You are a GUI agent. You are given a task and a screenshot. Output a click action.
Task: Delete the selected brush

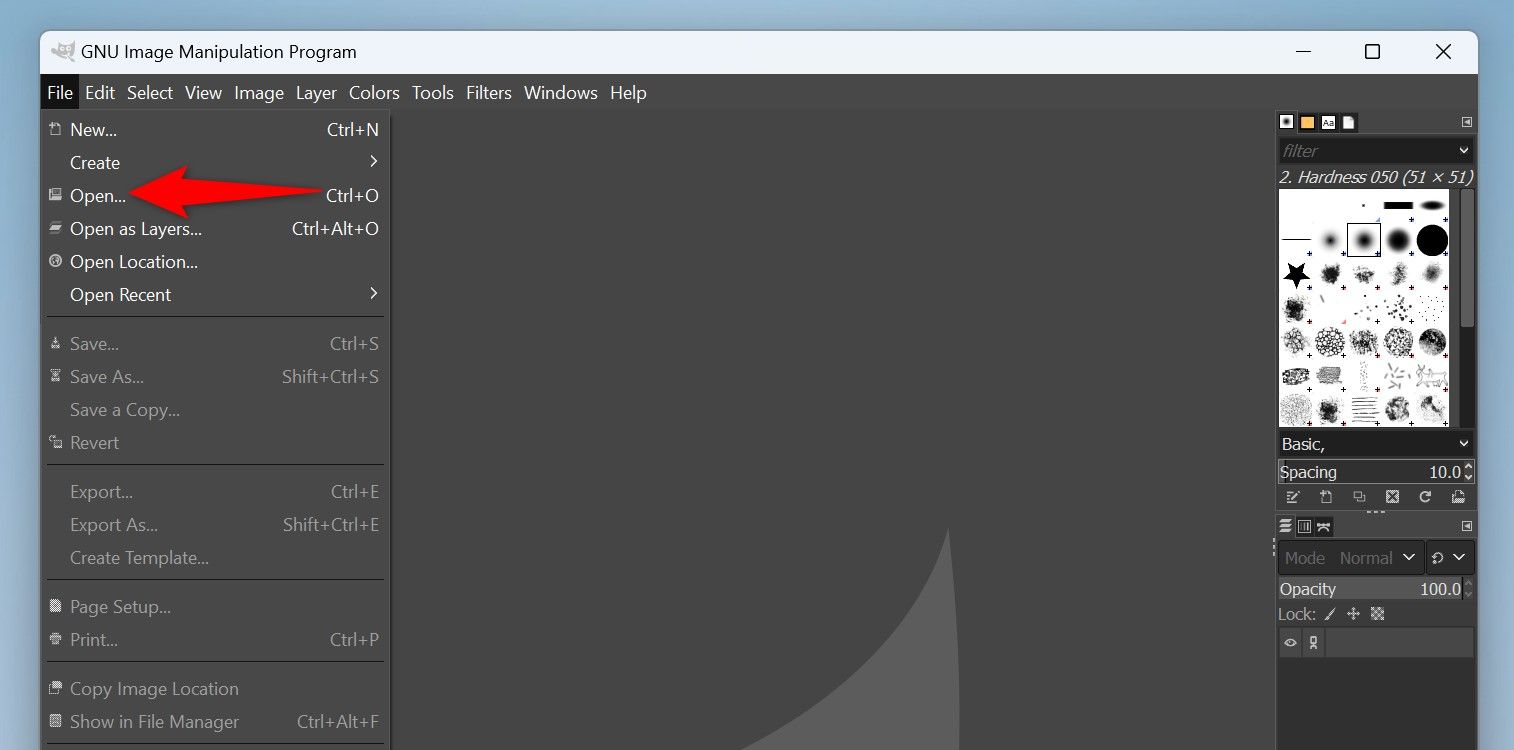(1392, 497)
